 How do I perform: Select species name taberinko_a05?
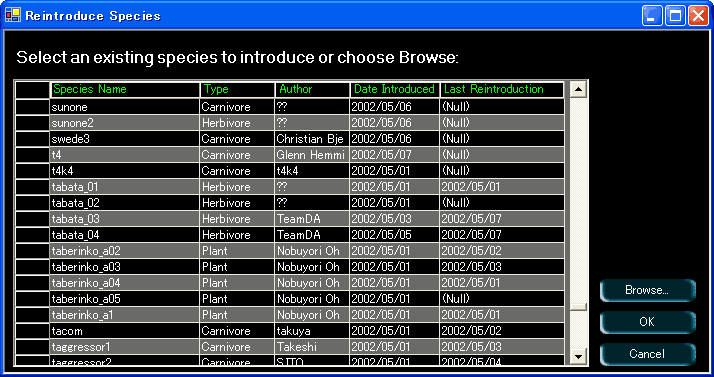click(x=125, y=299)
